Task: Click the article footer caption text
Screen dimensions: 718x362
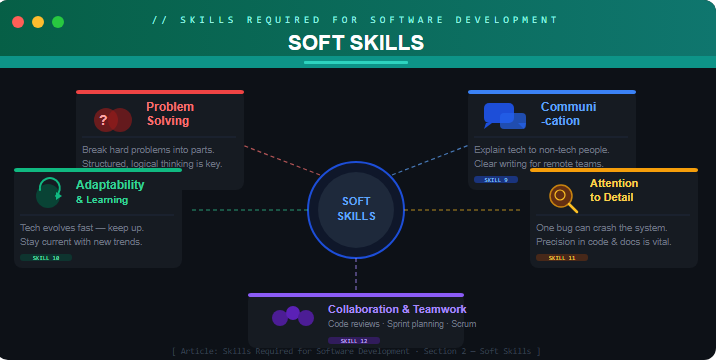Action: 356,351
